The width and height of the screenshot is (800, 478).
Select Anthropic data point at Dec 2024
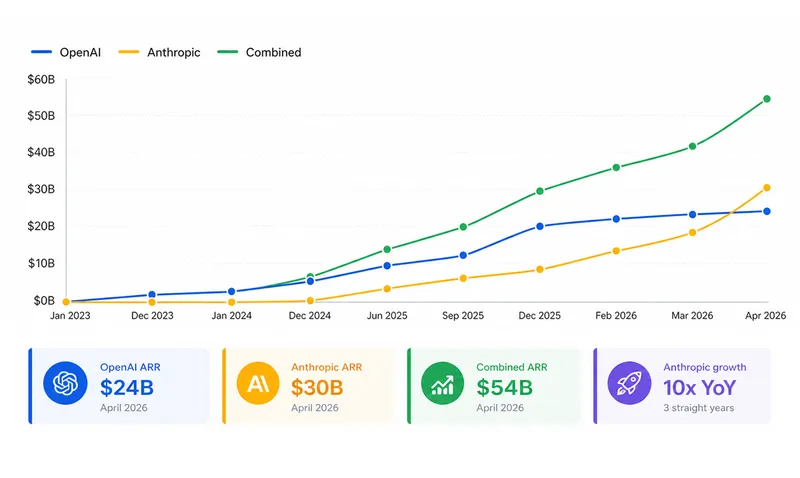pos(310,300)
